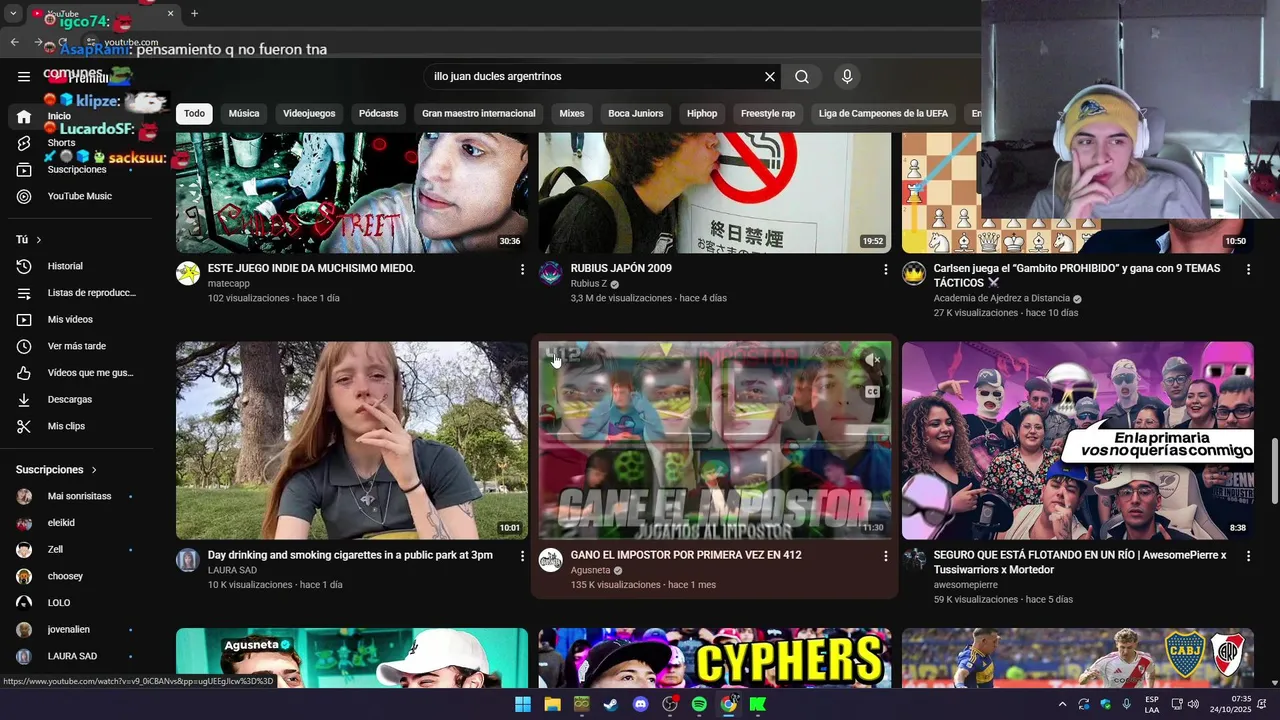Toggle mute on the hovered video preview
Image resolution: width=1280 pixels, height=720 pixels.
(872, 359)
